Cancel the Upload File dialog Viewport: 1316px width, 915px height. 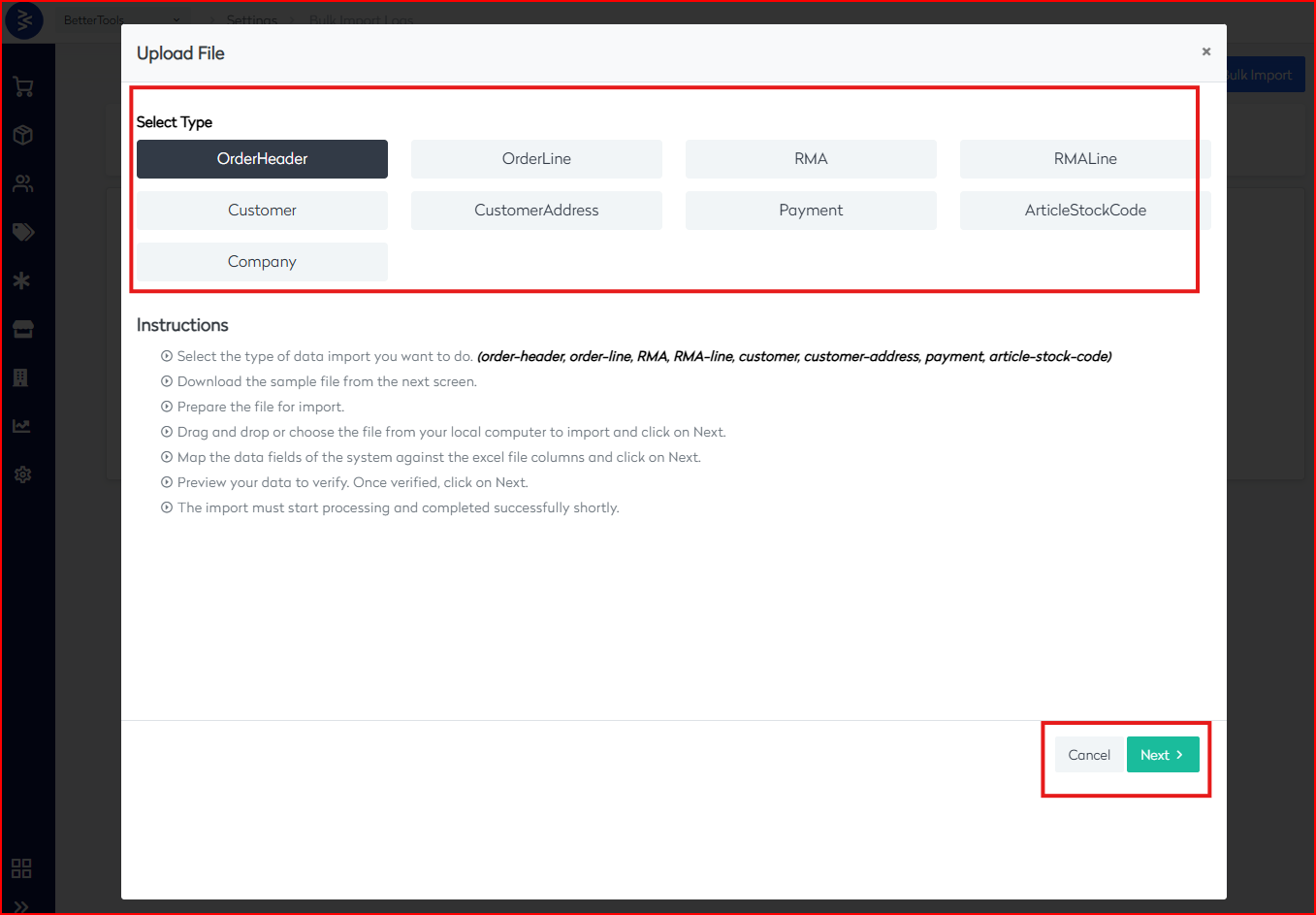(x=1088, y=755)
